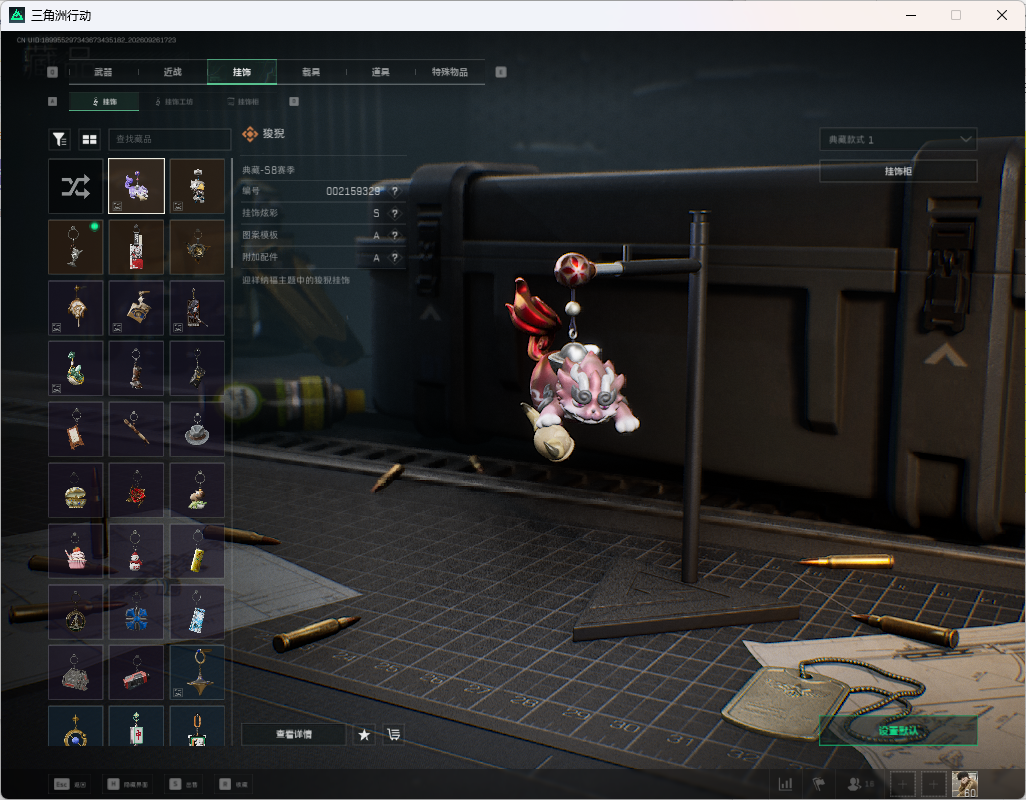This screenshot has height=800, width=1026.
Task: Open the friends list icon showing 16
Action: click(860, 783)
